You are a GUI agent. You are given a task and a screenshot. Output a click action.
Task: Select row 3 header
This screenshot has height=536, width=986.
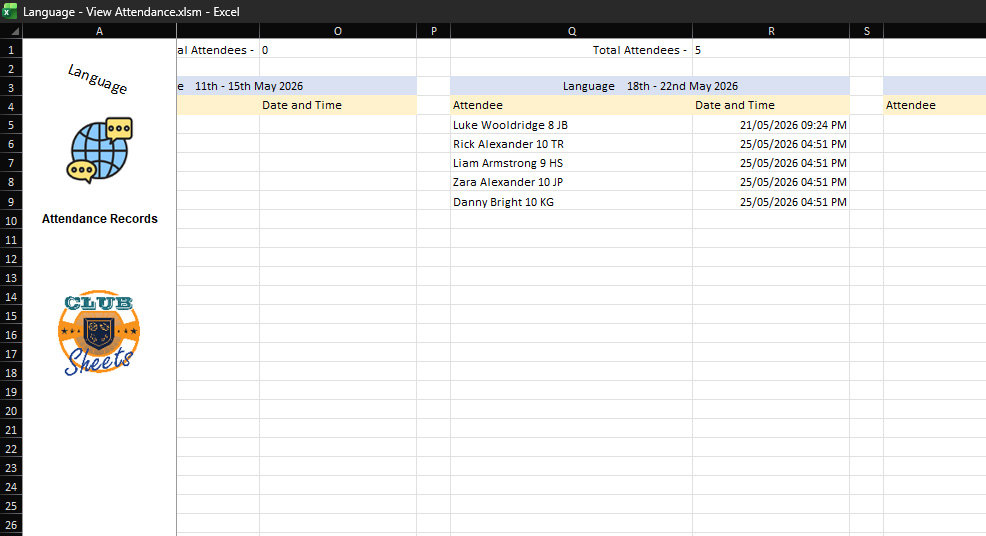11,87
